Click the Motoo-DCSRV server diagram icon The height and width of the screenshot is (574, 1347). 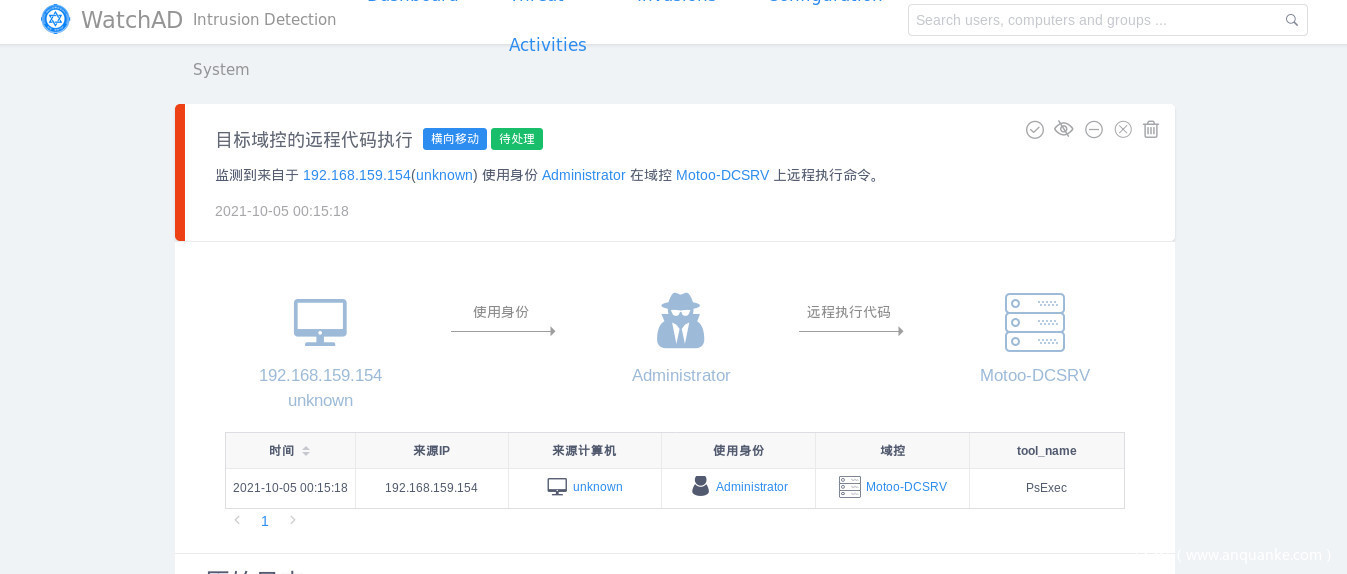(x=1034, y=322)
